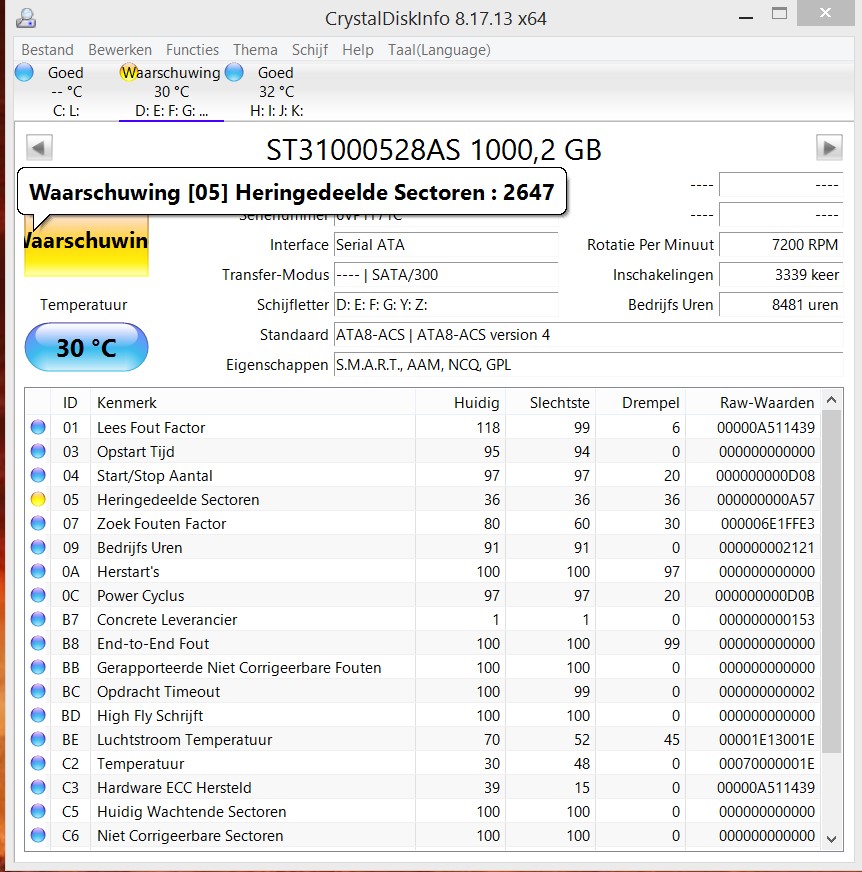The image size is (862, 872).
Task: Click the Huidig column header
Action: coord(460,403)
